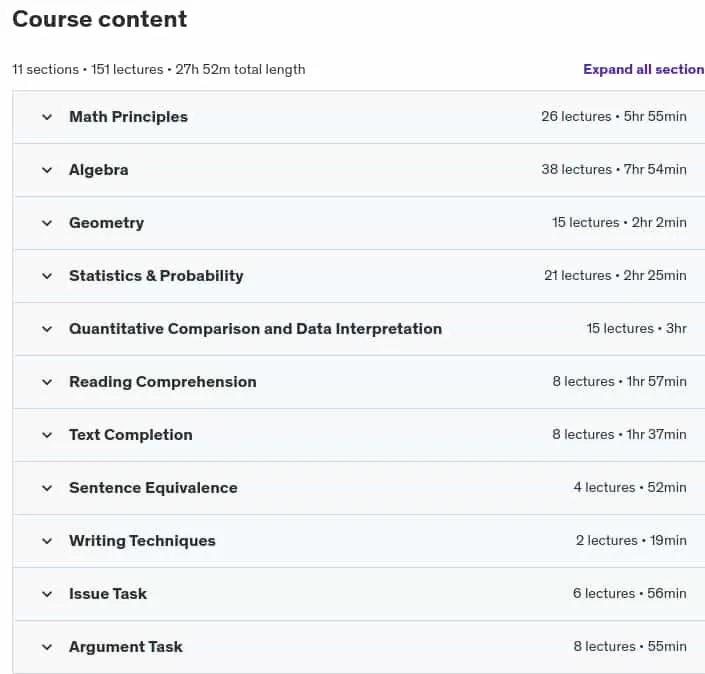Click the Math Principles 26 lectures duration
Image resolution: width=705 pixels, height=674 pixels.
point(614,116)
